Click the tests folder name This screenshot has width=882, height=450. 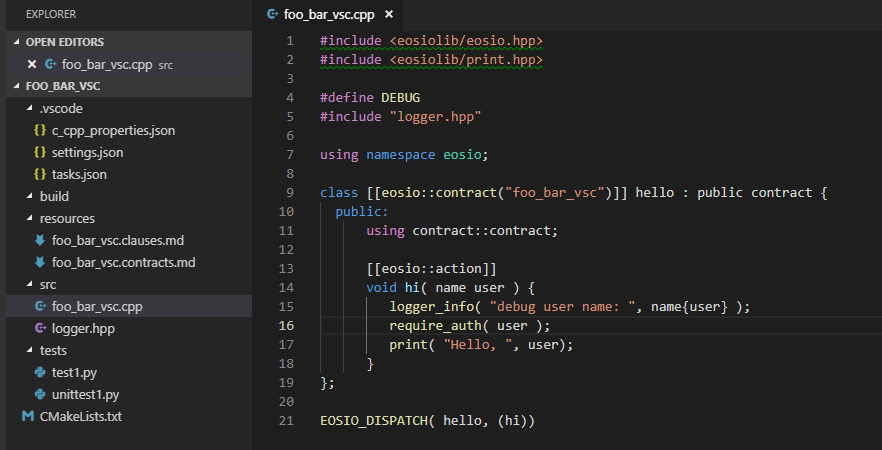(x=53, y=350)
